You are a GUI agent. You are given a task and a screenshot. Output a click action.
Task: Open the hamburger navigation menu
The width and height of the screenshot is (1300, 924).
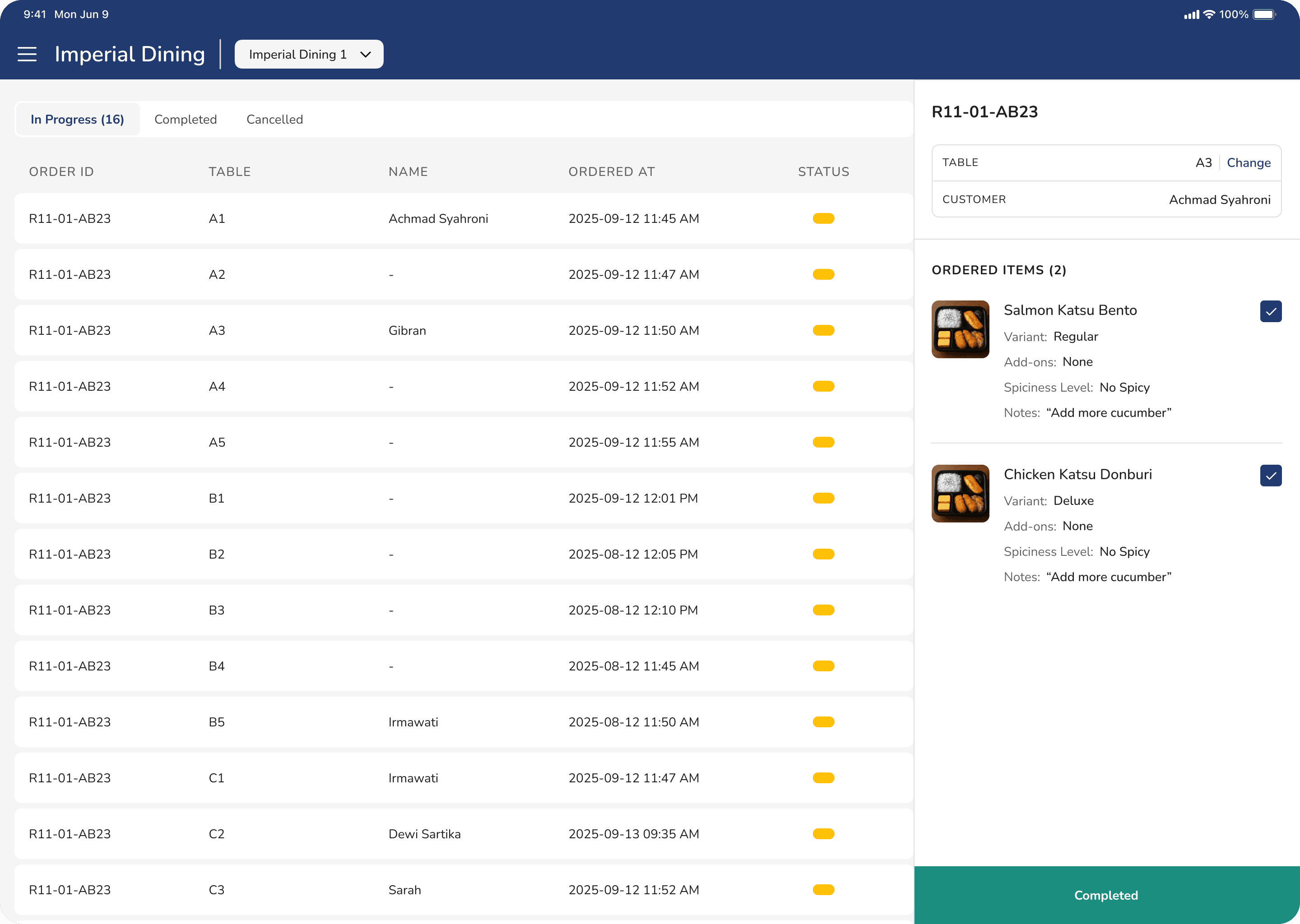click(27, 54)
